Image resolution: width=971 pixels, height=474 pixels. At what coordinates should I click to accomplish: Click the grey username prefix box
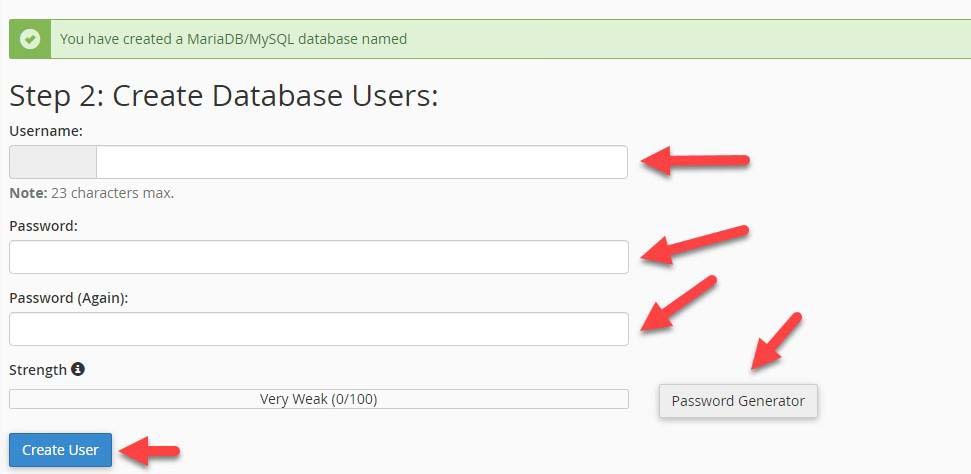tap(53, 162)
